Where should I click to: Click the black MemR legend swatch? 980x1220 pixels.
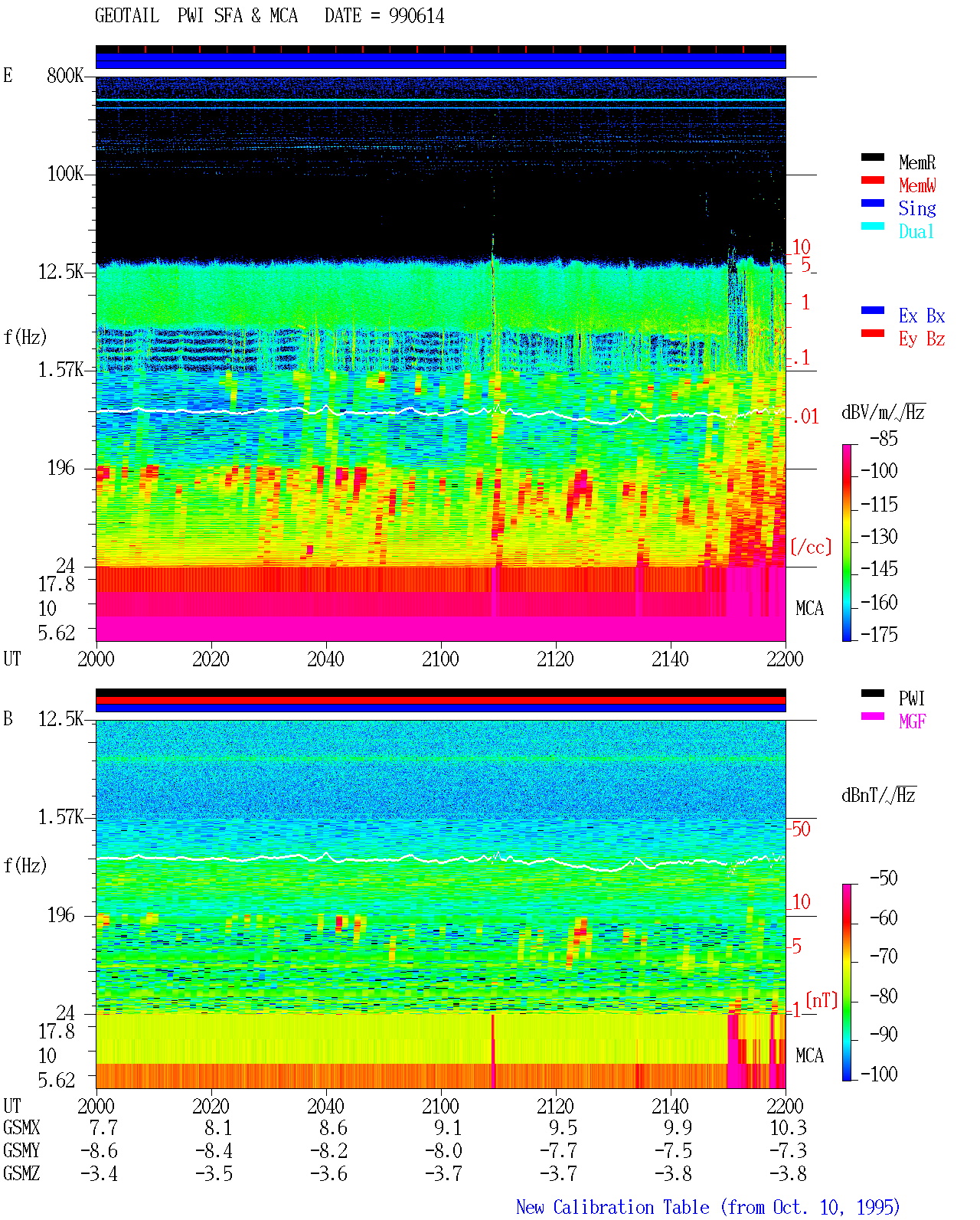click(873, 158)
